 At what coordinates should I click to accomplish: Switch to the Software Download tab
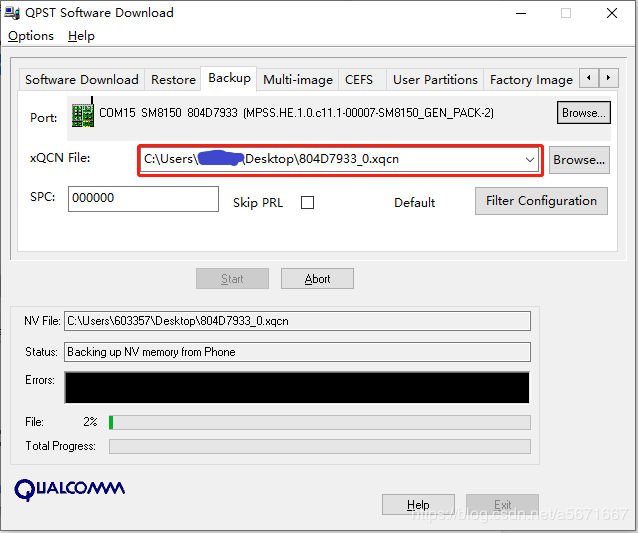(82, 79)
